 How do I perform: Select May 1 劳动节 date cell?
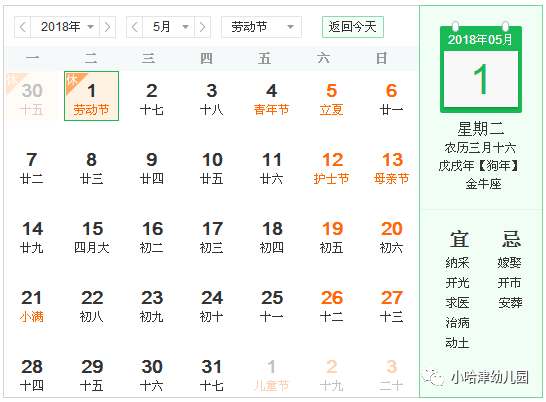click(92, 96)
